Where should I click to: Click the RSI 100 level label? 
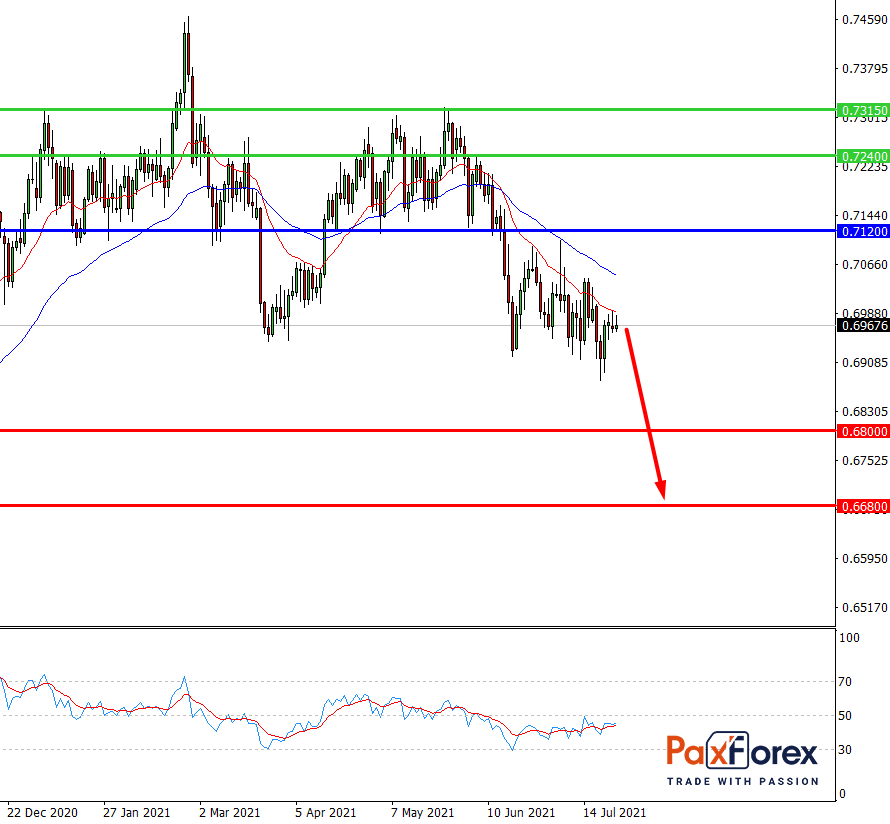pyautogui.click(x=849, y=638)
